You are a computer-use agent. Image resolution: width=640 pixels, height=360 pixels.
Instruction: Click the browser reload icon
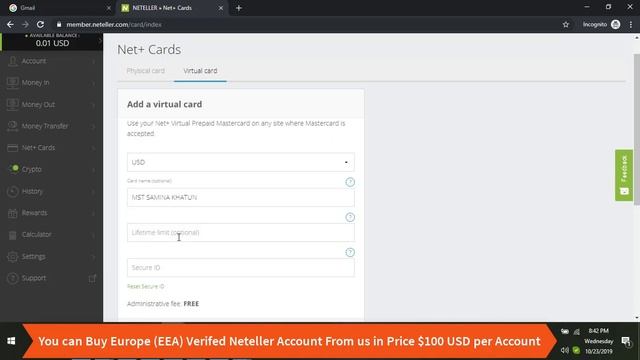click(x=40, y=24)
